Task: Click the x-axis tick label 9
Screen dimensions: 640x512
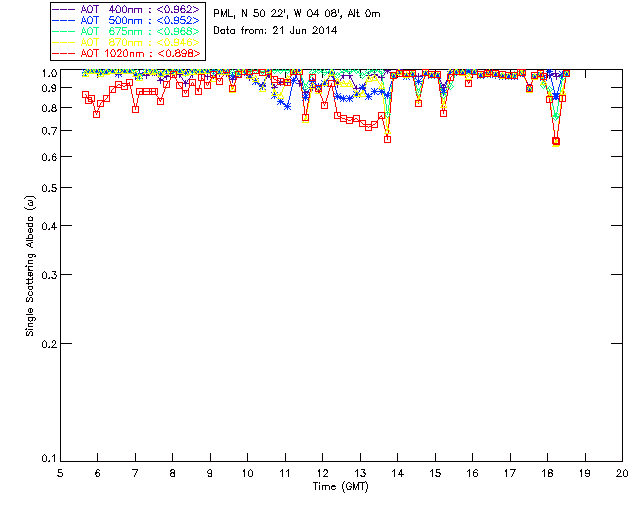Action: point(210,473)
